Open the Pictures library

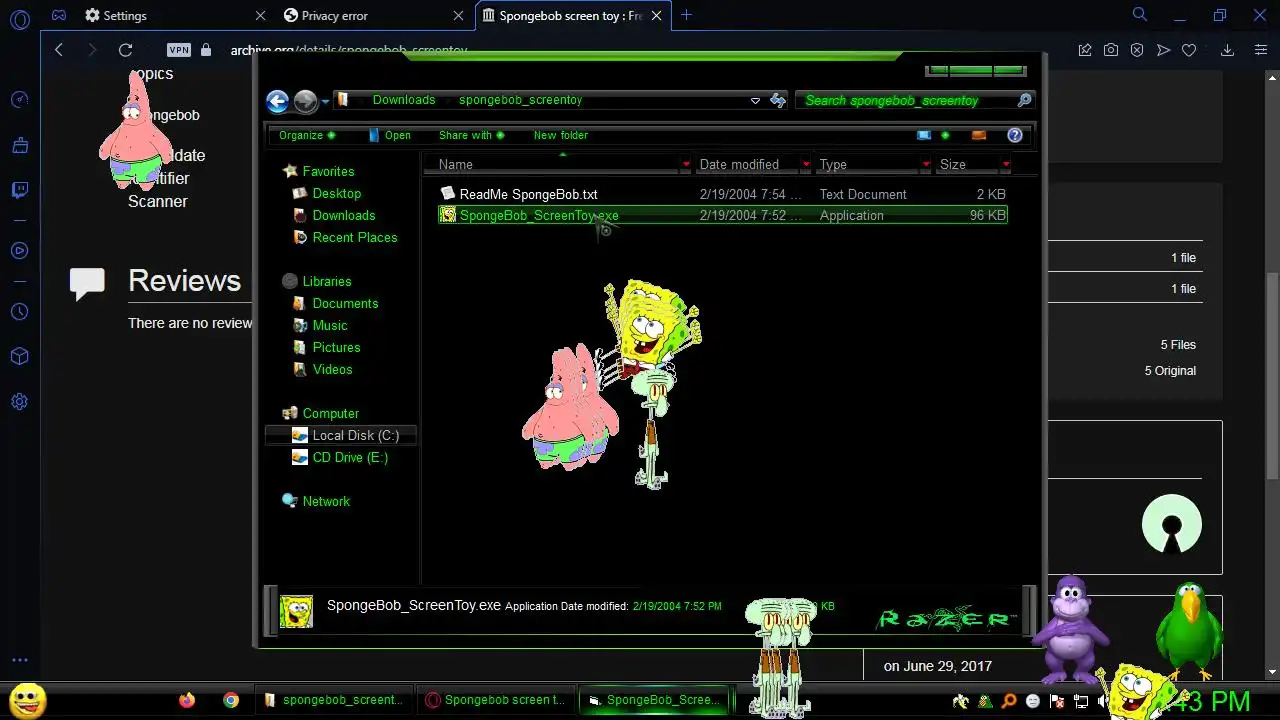[336, 347]
